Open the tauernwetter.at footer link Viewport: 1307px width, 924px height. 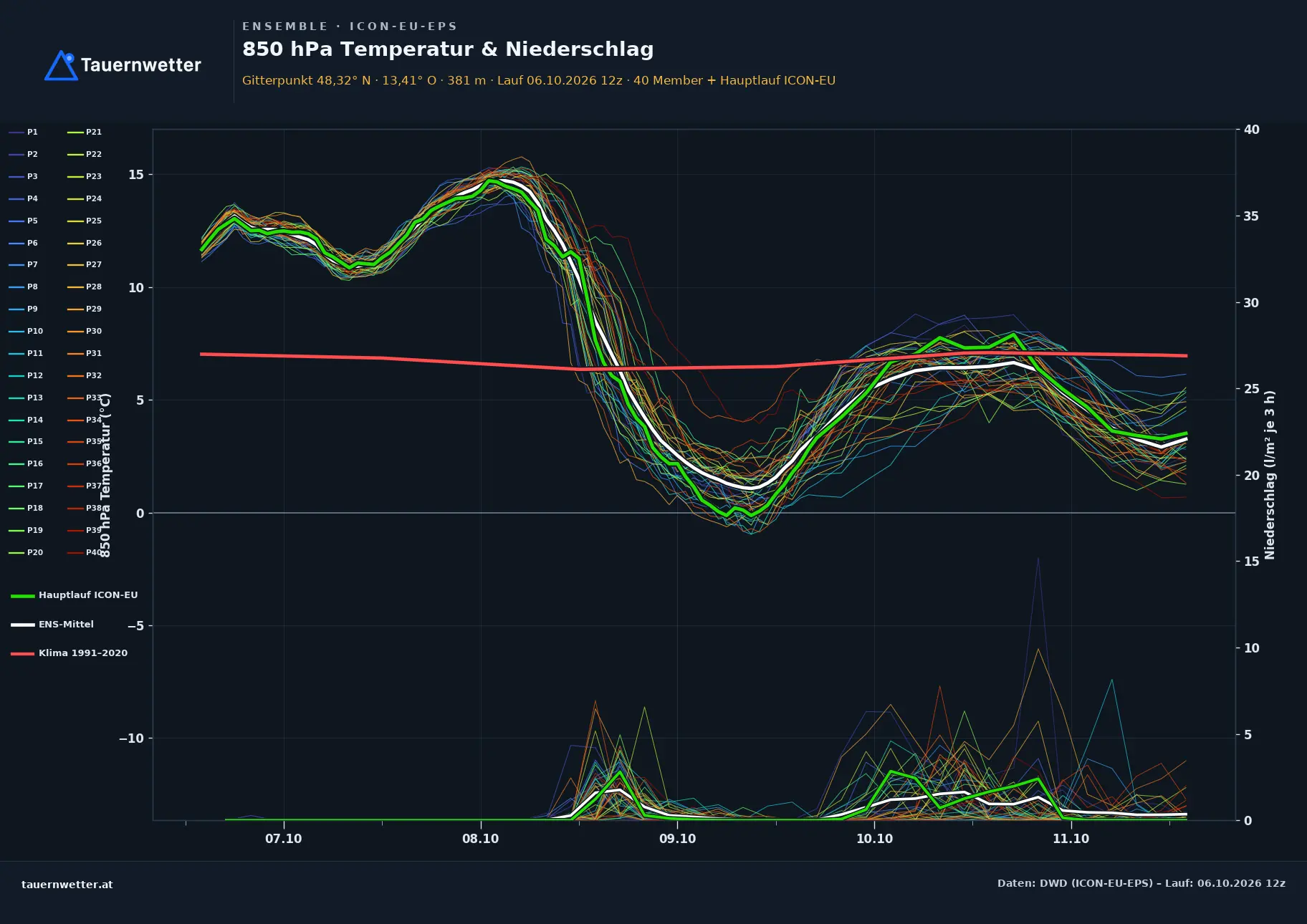[67, 885]
